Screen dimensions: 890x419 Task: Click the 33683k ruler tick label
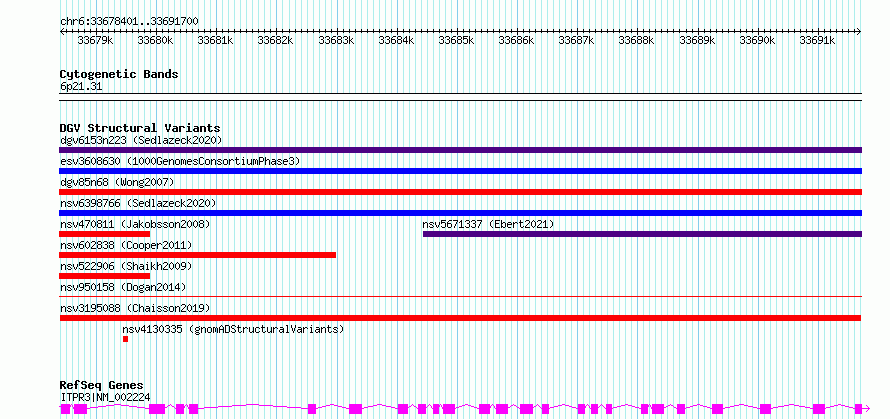pos(336,40)
